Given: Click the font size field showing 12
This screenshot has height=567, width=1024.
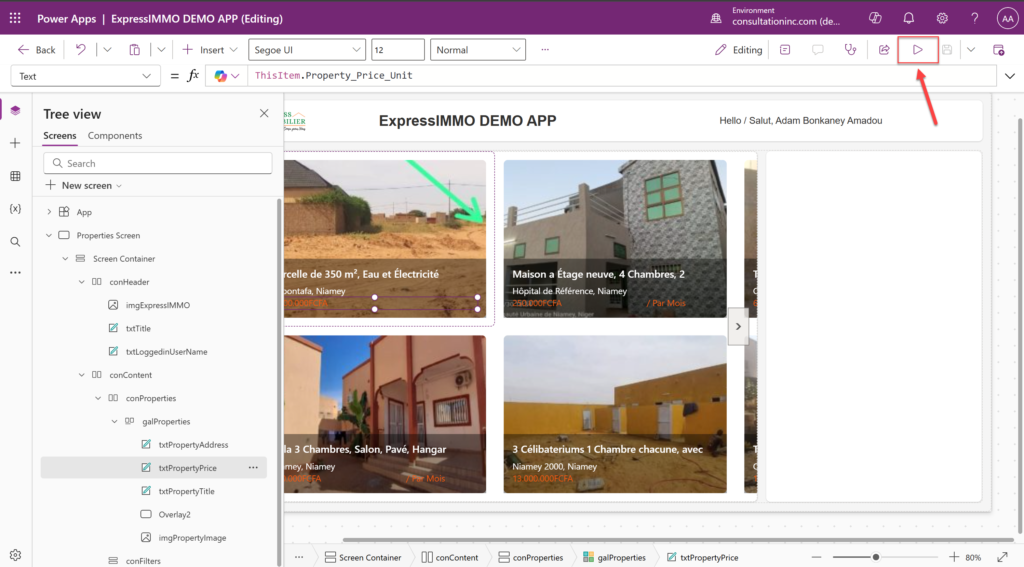Looking at the screenshot, I should tap(398, 50).
